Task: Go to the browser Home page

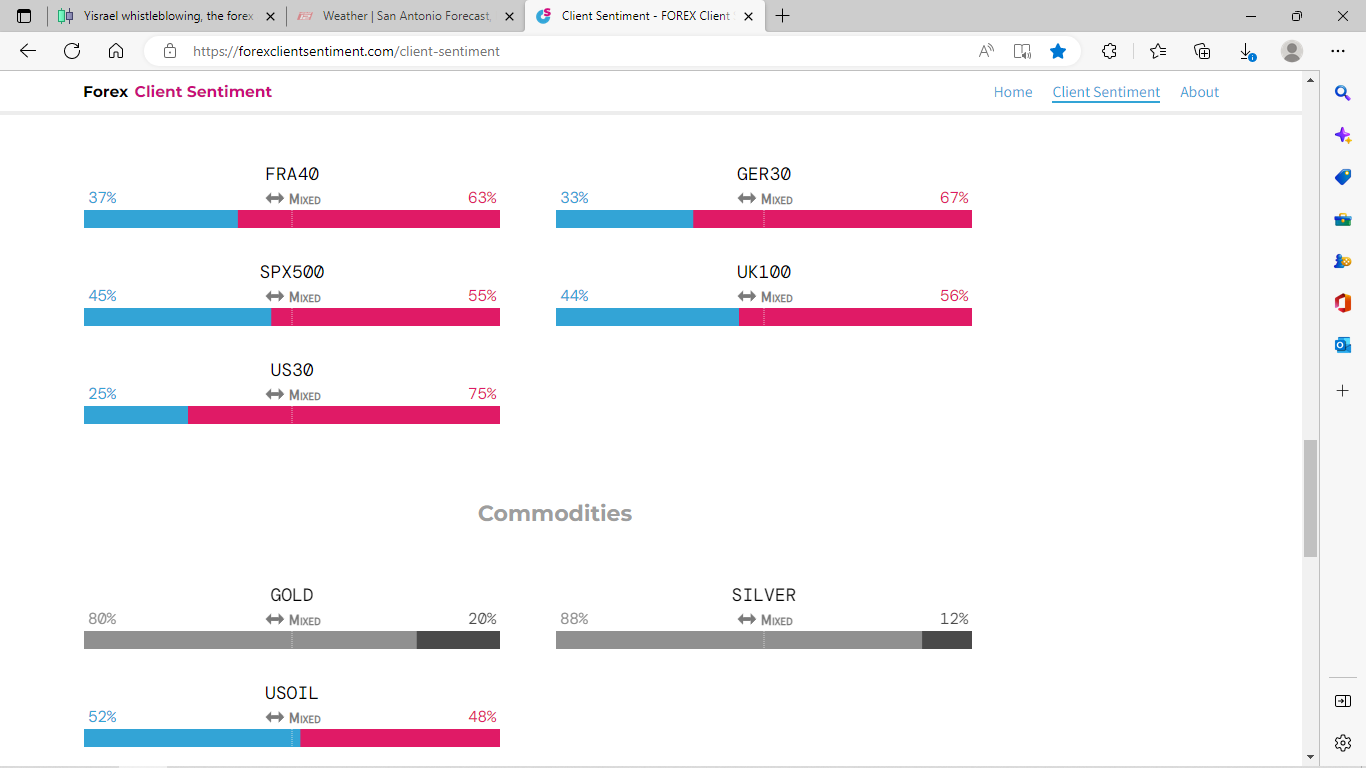Action: pos(116,51)
